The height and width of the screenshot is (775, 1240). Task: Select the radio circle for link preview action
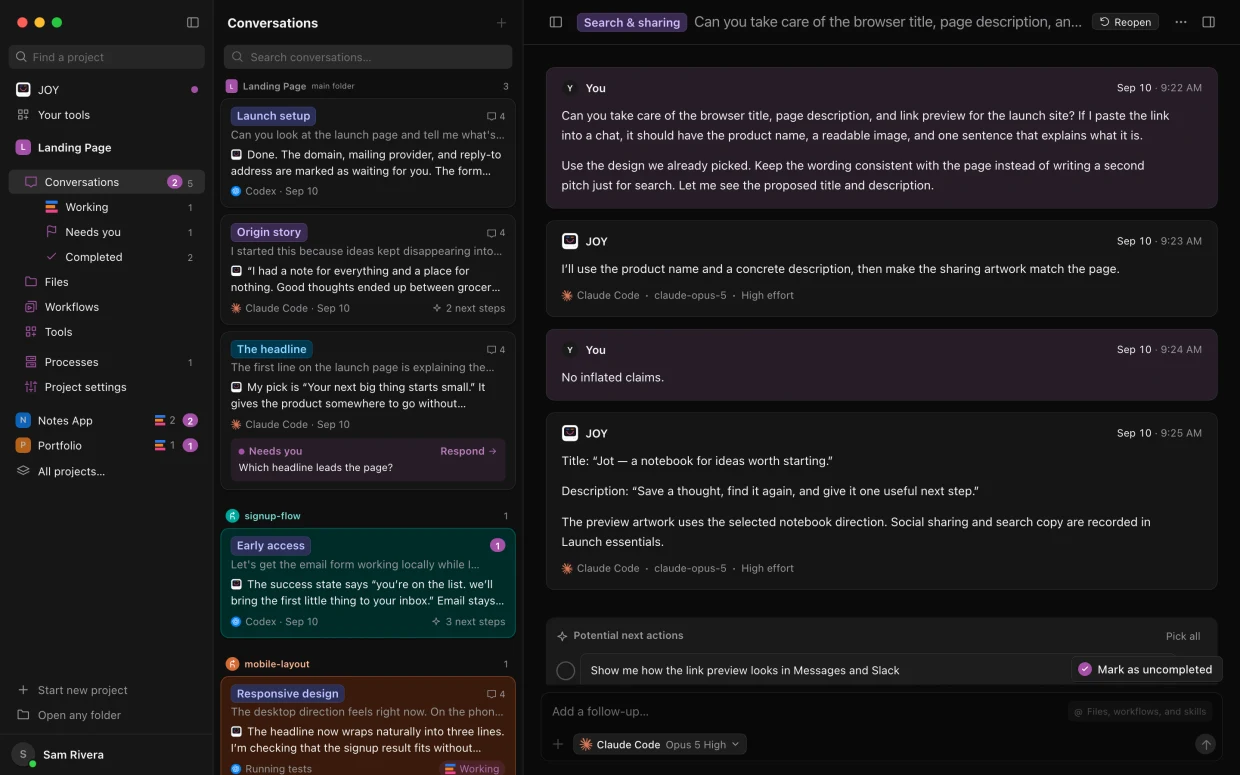(566, 671)
